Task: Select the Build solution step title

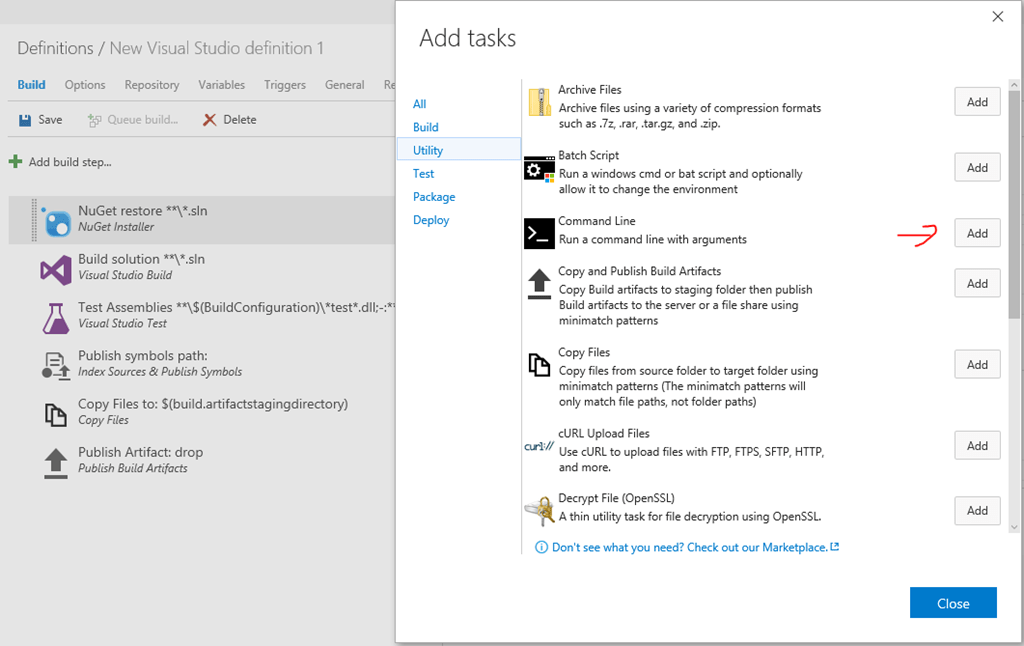Action: click(x=142, y=259)
